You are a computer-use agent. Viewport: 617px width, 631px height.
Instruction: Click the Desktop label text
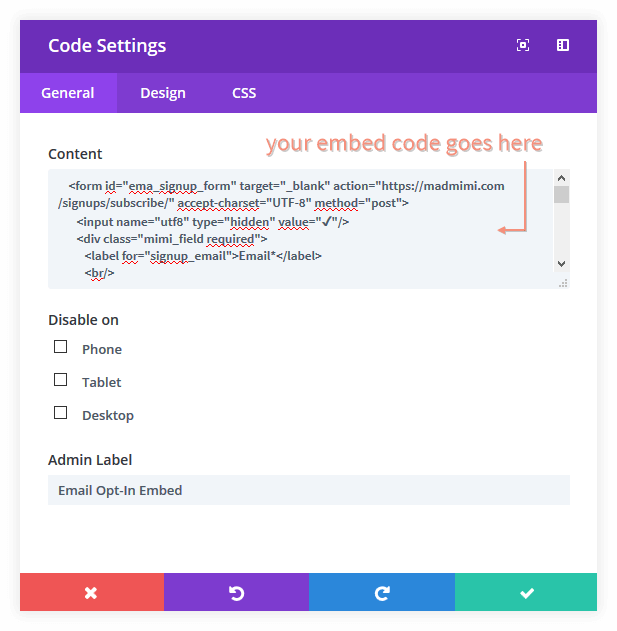coord(108,415)
